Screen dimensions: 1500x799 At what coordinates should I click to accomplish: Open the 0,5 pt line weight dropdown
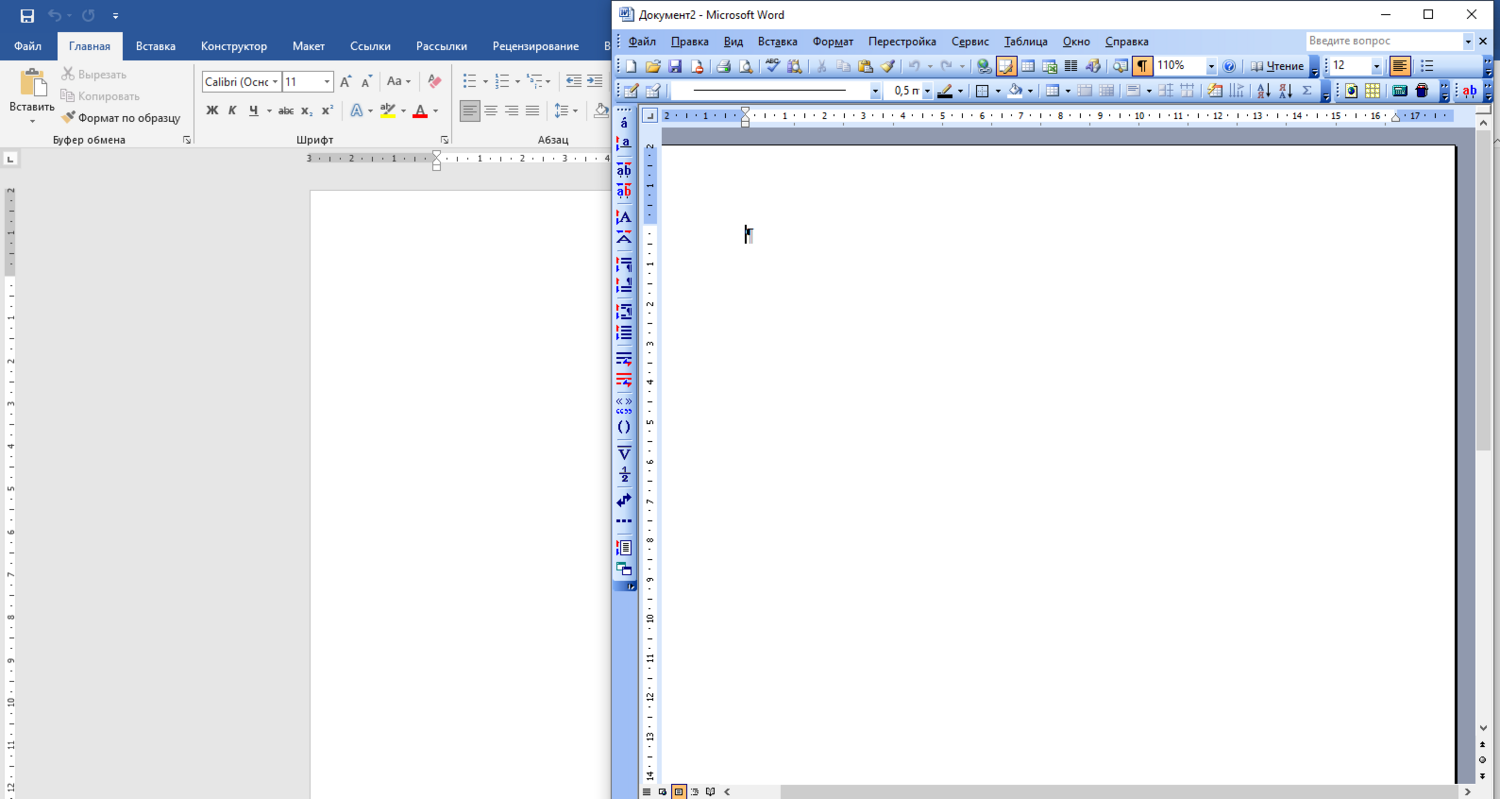pyautogui.click(x=927, y=91)
